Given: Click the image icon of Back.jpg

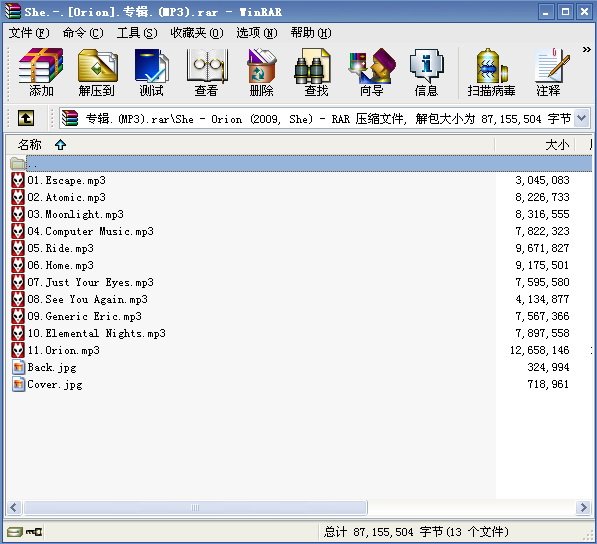Looking at the screenshot, I should click(18, 367).
